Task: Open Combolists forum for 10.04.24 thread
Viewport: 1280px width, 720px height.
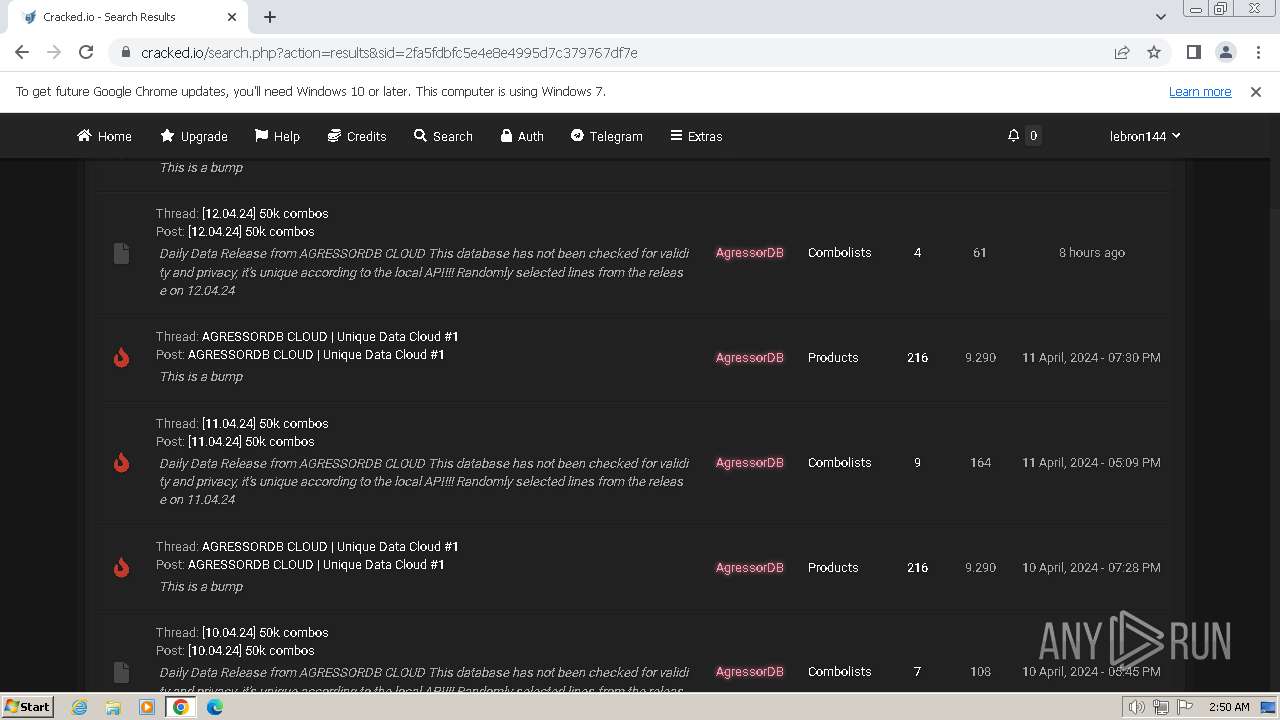Action: [839, 672]
